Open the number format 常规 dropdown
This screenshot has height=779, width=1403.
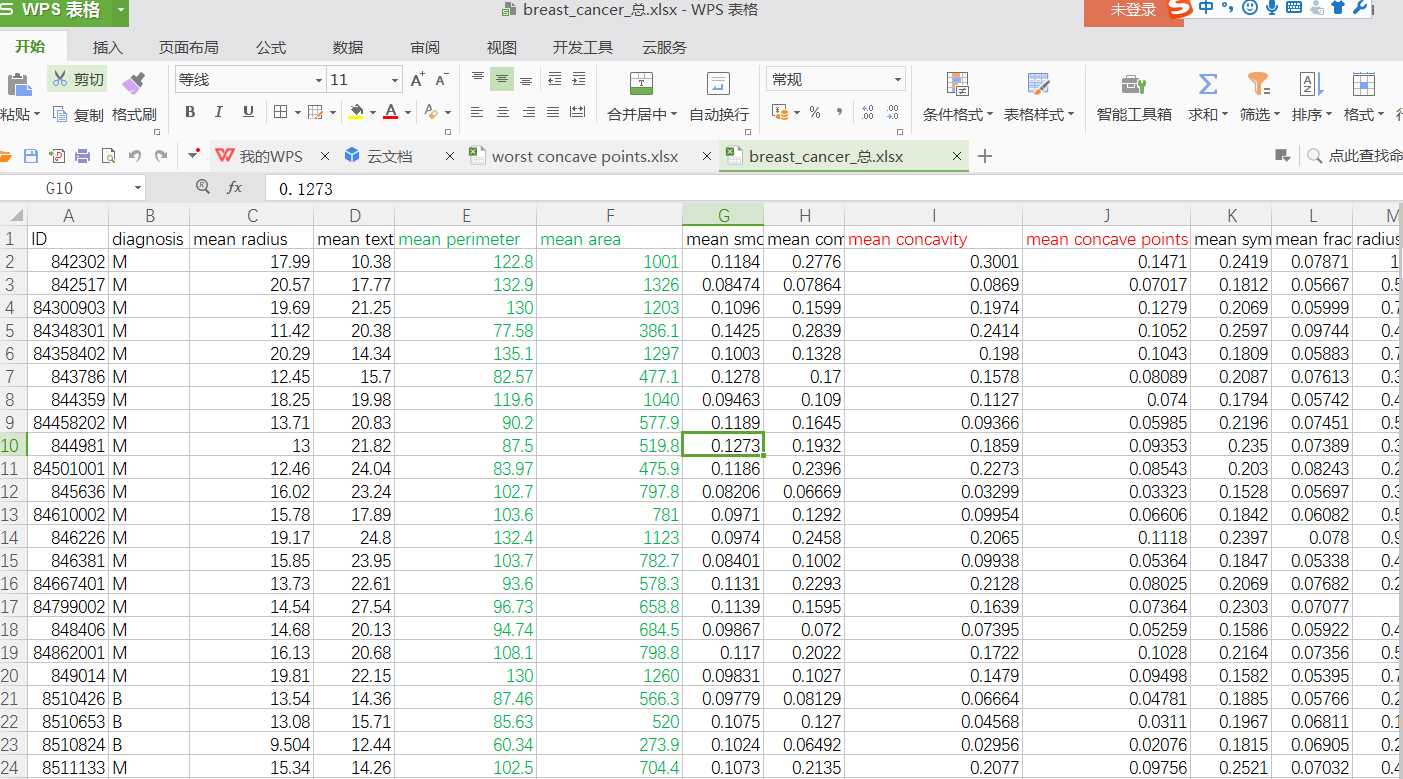pyautogui.click(x=897, y=80)
